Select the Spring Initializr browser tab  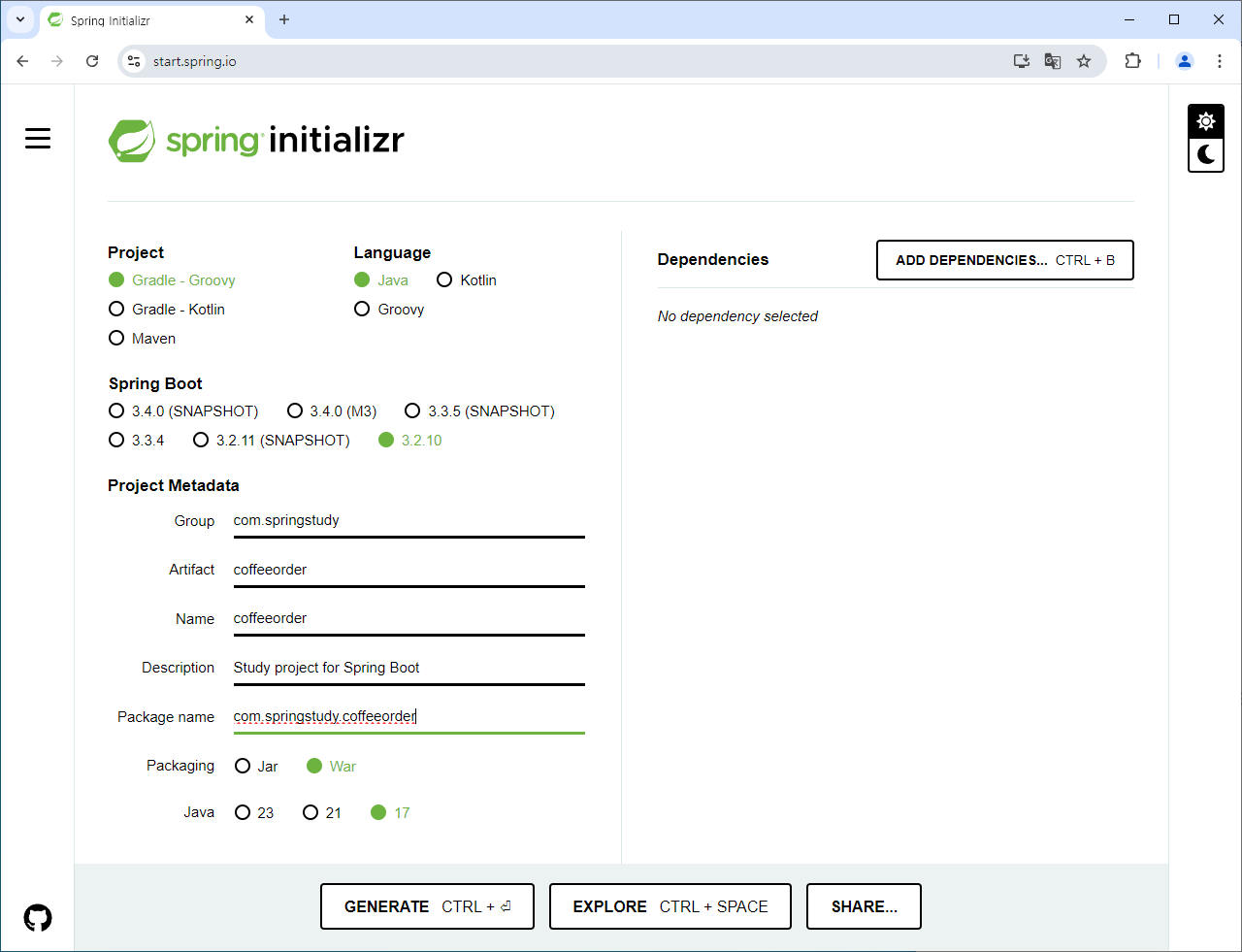click(152, 20)
